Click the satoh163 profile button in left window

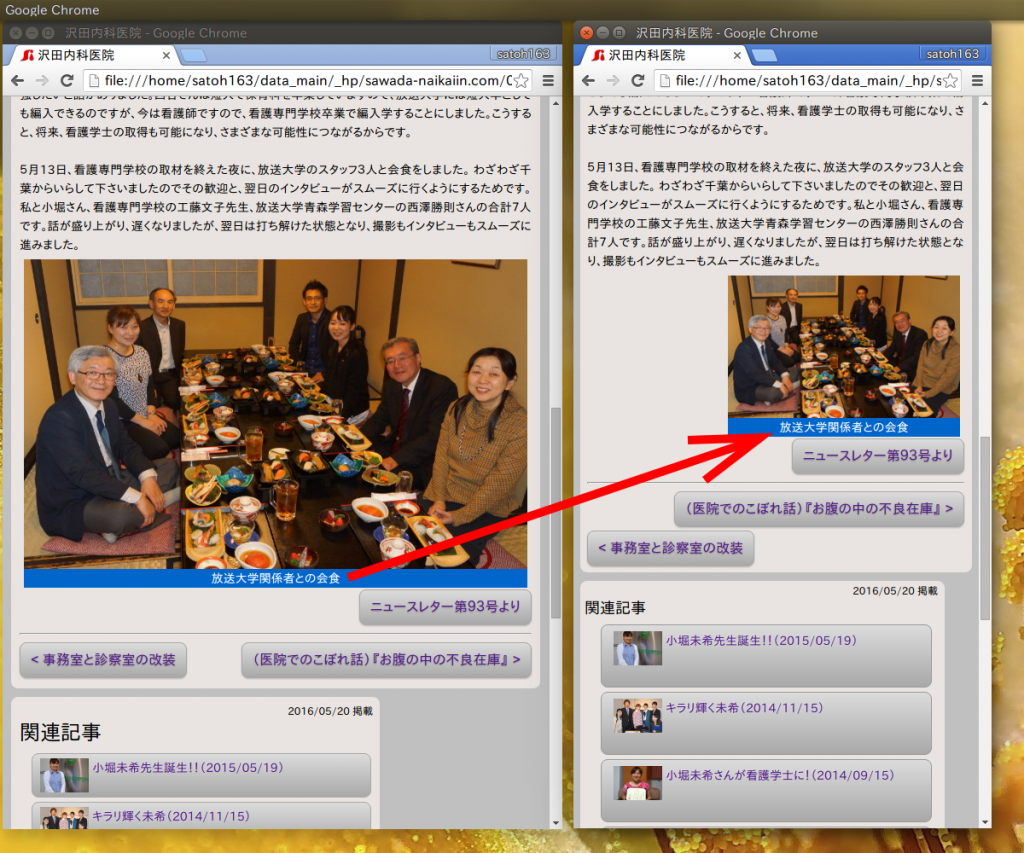(x=522, y=53)
